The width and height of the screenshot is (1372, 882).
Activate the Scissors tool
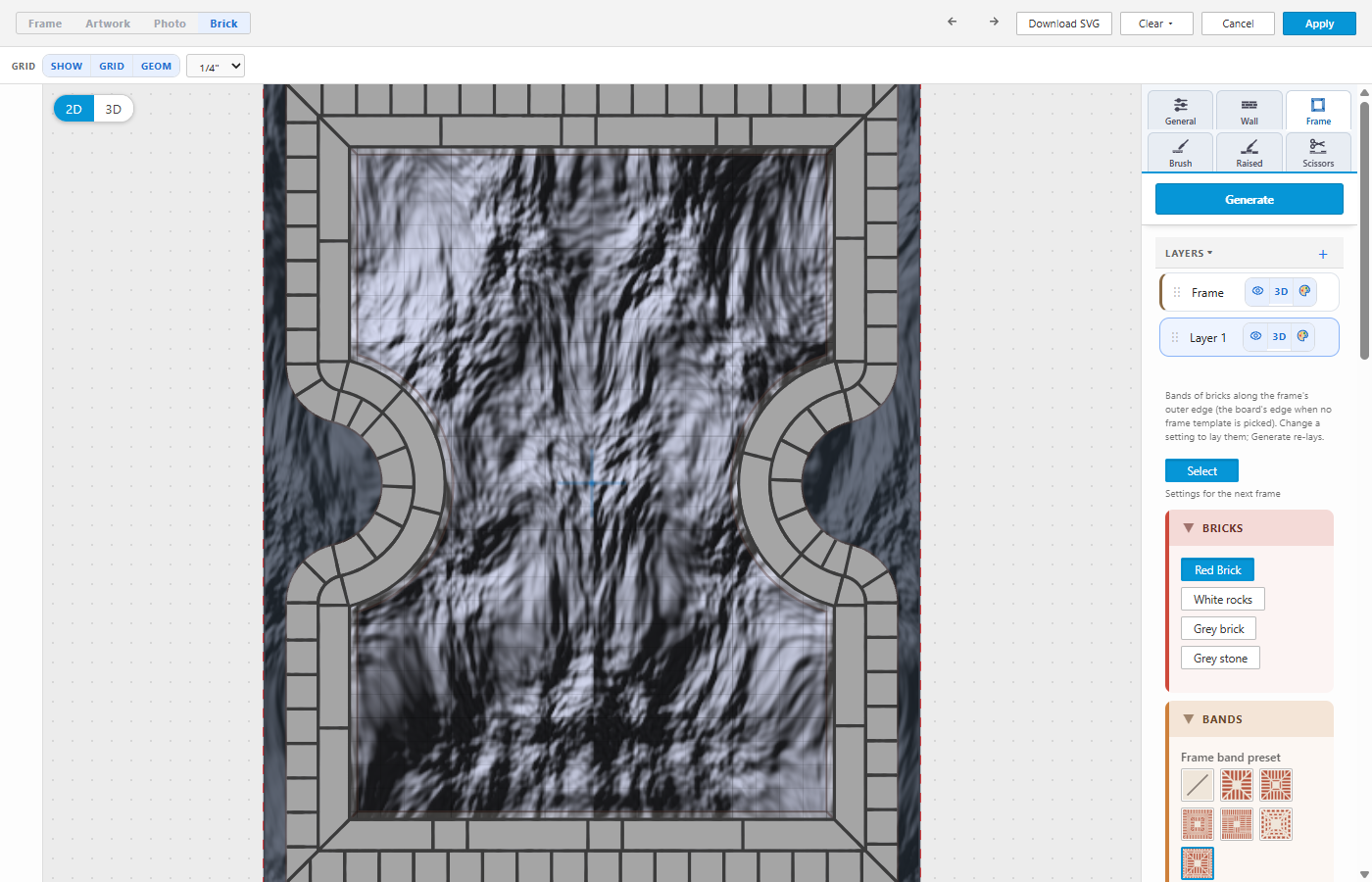(1318, 152)
